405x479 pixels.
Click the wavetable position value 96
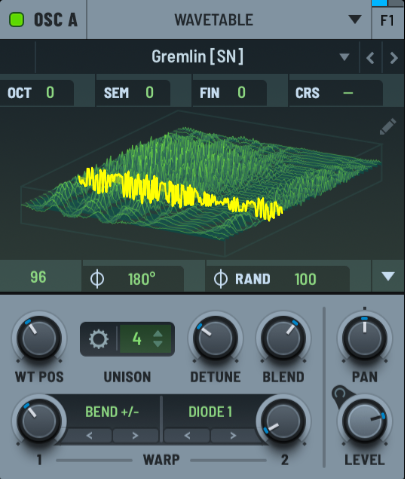point(38,277)
